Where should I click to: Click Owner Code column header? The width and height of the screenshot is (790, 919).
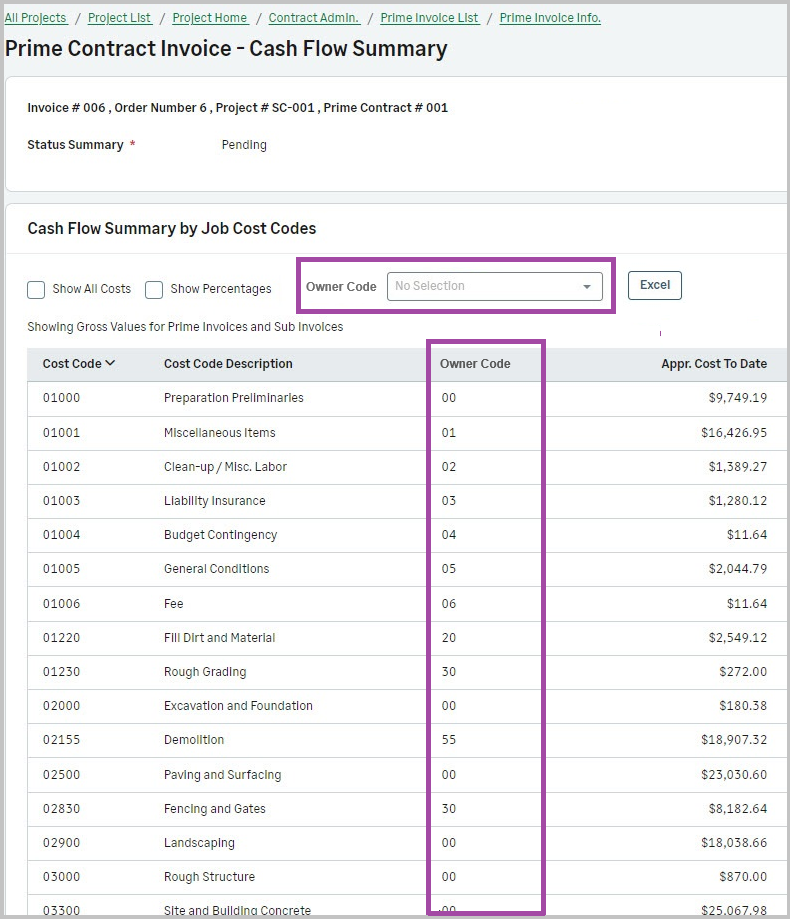[475, 363]
